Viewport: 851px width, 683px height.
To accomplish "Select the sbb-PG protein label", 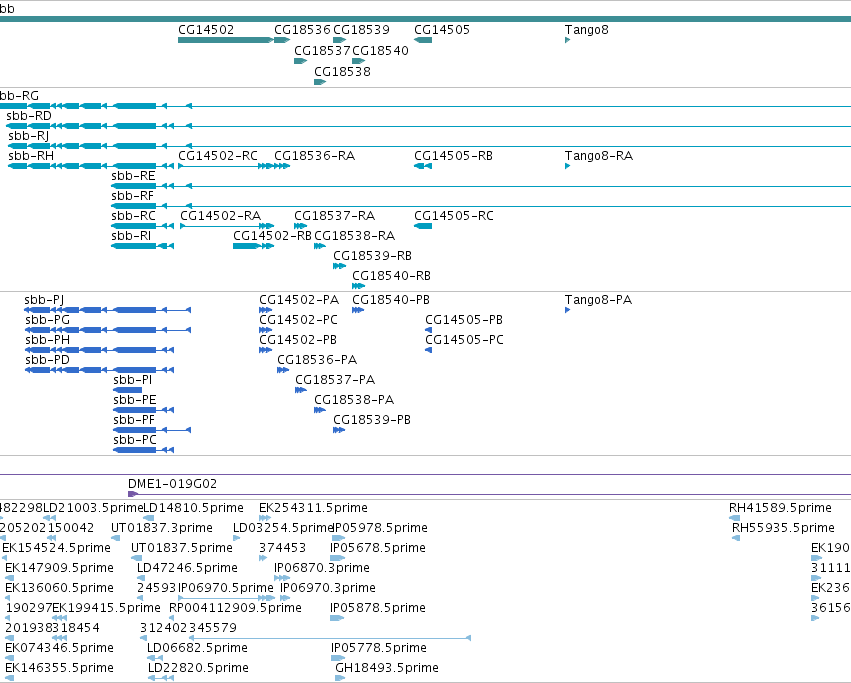I will [x=48, y=320].
